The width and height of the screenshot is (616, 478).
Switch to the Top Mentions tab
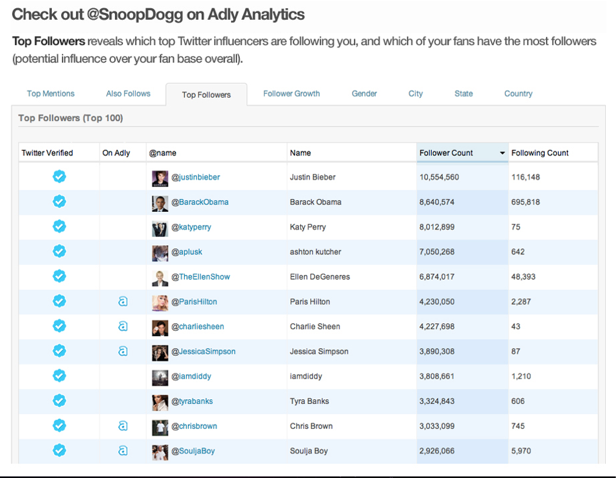point(51,94)
